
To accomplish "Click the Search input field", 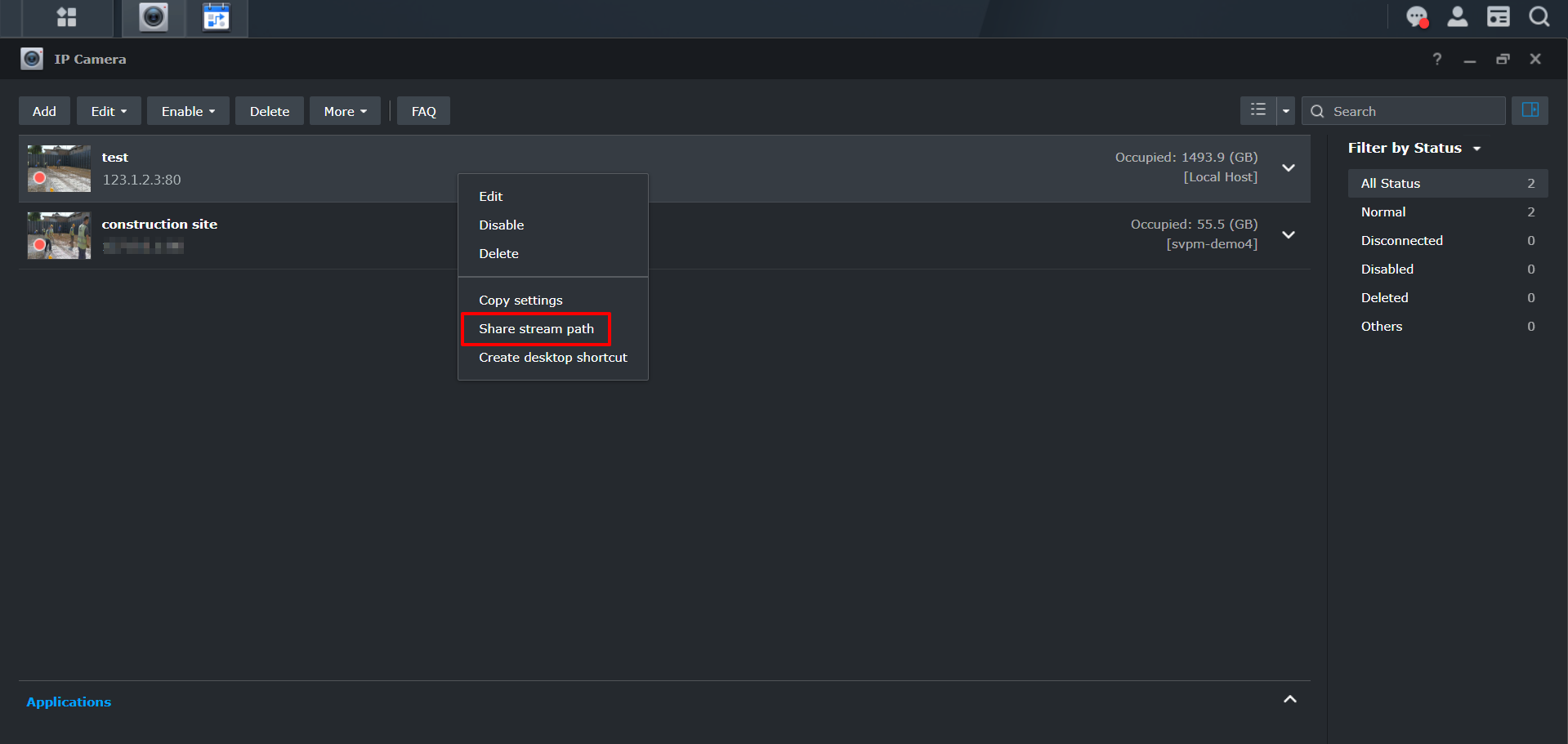I will coord(1414,110).
